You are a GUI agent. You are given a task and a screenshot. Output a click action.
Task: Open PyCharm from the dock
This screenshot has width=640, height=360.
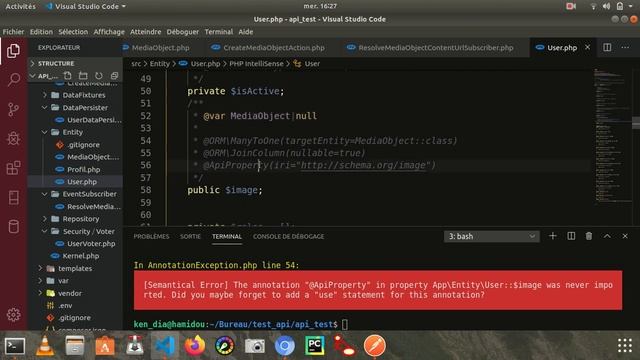[x=315, y=346]
